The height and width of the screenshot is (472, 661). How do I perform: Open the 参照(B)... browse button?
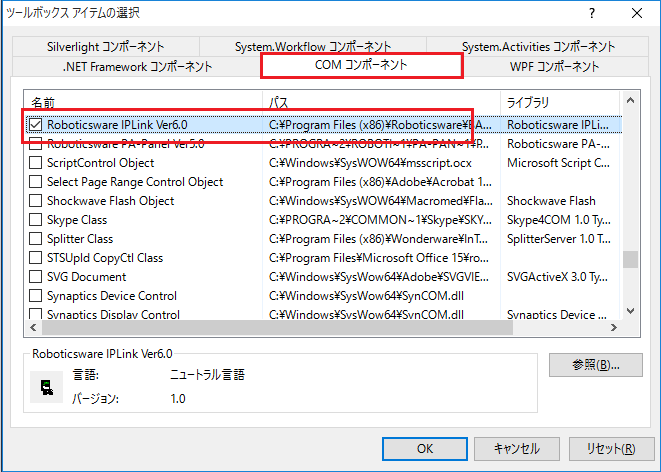(595, 364)
